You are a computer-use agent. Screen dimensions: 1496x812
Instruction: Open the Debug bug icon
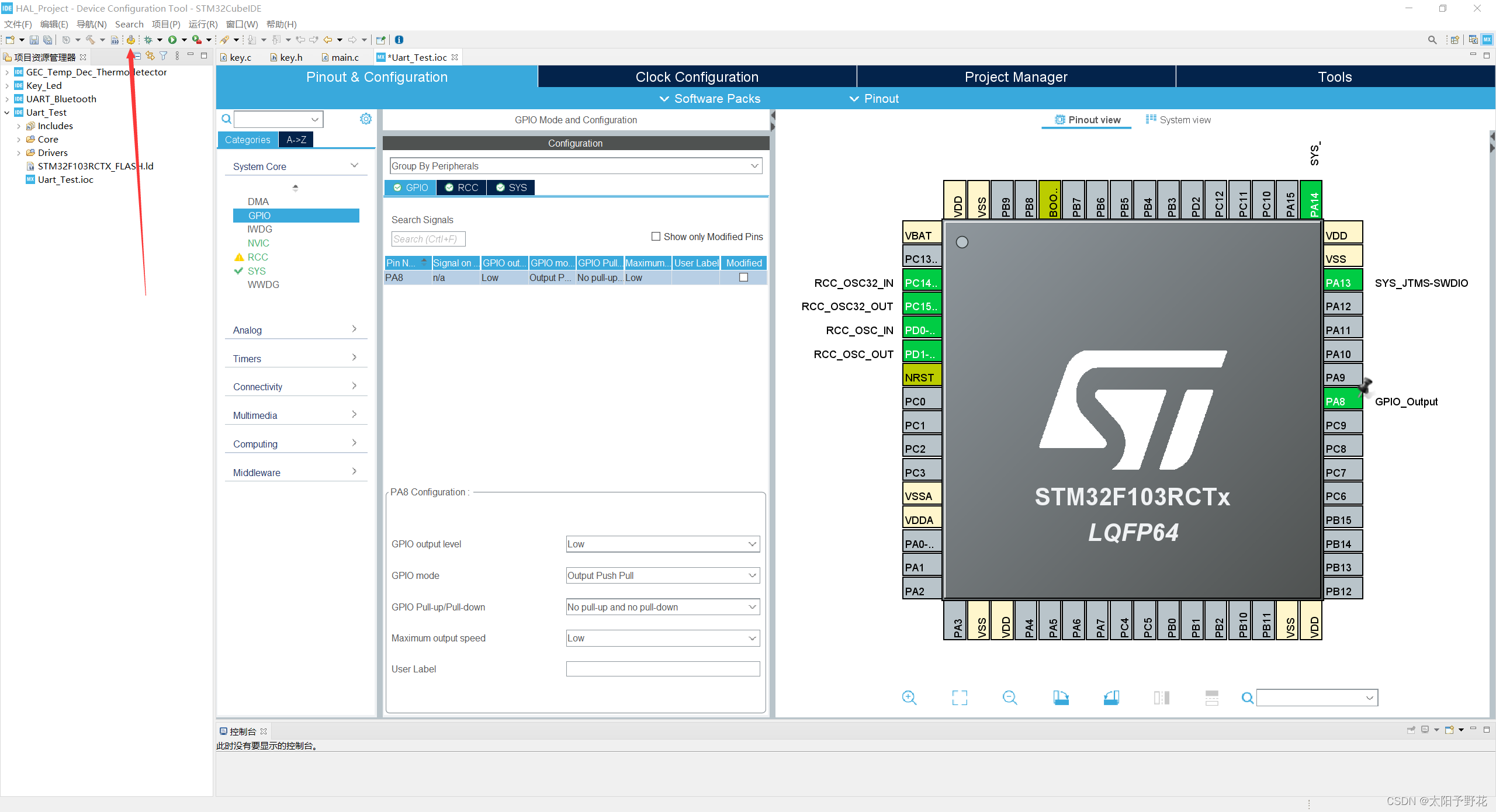pos(149,39)
